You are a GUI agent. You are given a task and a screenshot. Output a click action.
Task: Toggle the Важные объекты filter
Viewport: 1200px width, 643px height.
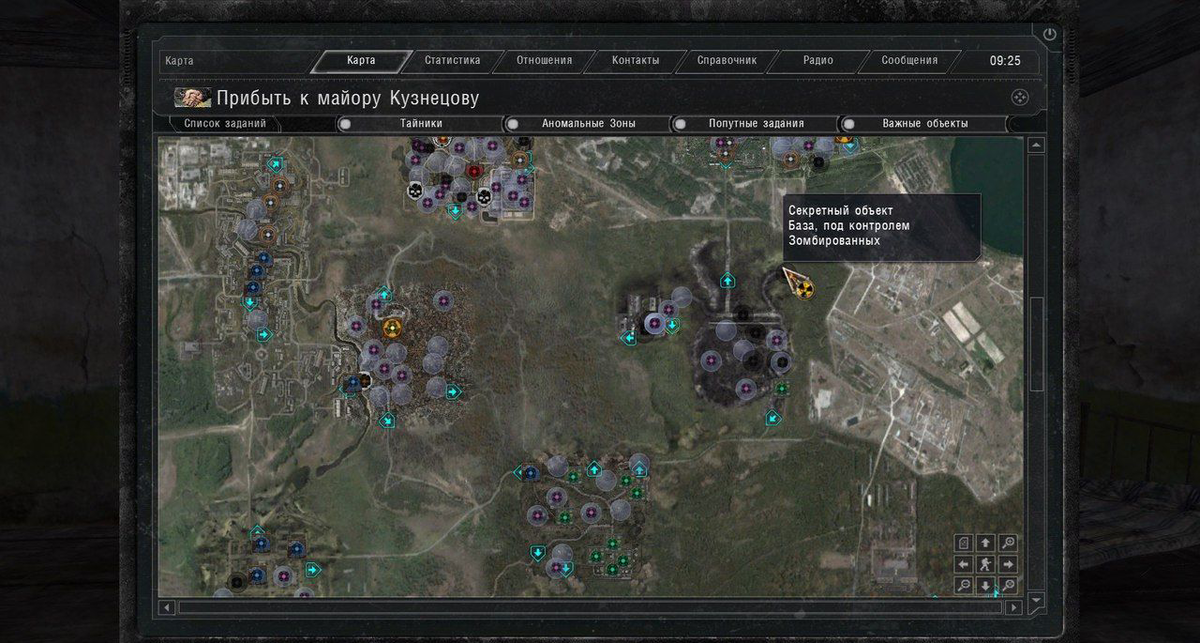(925, 124)
